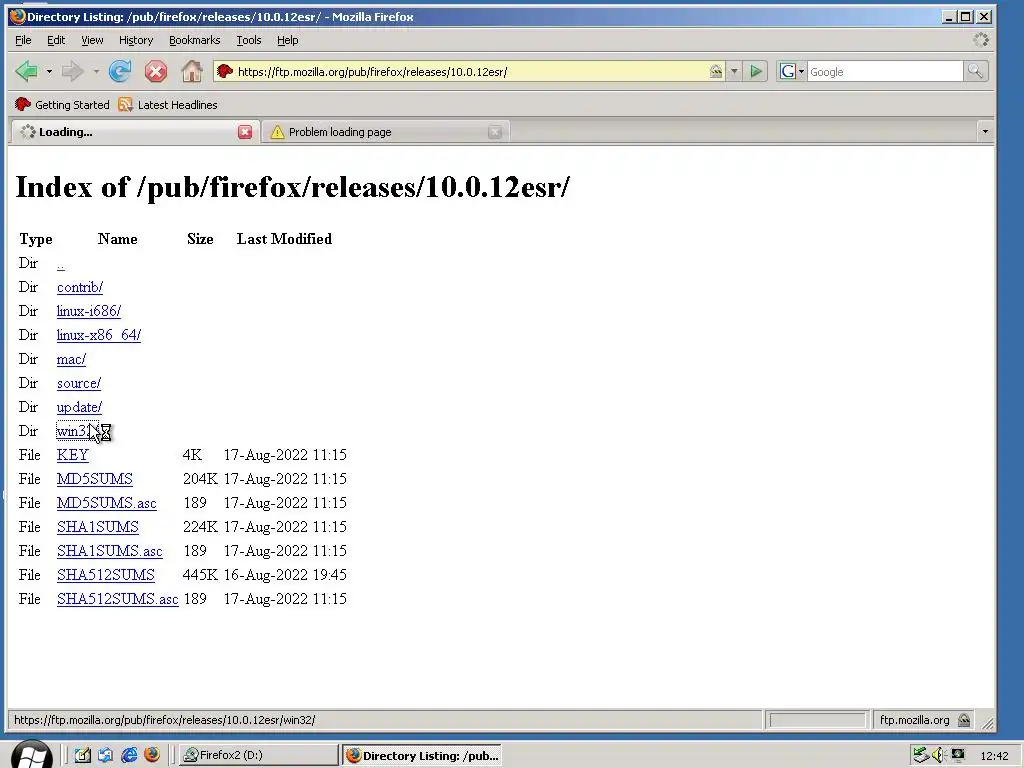Screen dimensions: 1024x768
Task: Click the search magnifier button
Action: (x=975, y=71)
